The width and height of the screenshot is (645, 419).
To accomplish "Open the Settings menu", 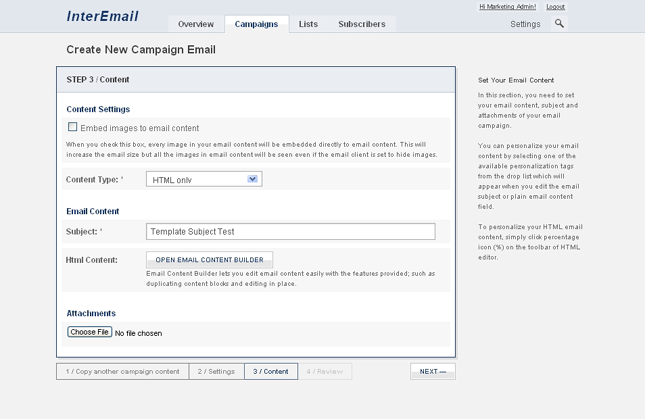I will 525,24.
